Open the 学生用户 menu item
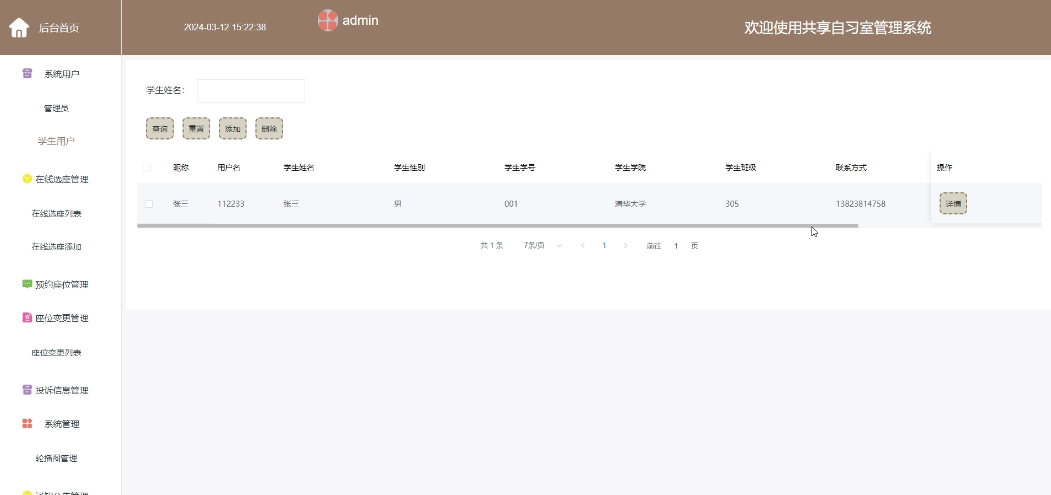Viewport: 1051px width, 495px height. click(56, 142)
